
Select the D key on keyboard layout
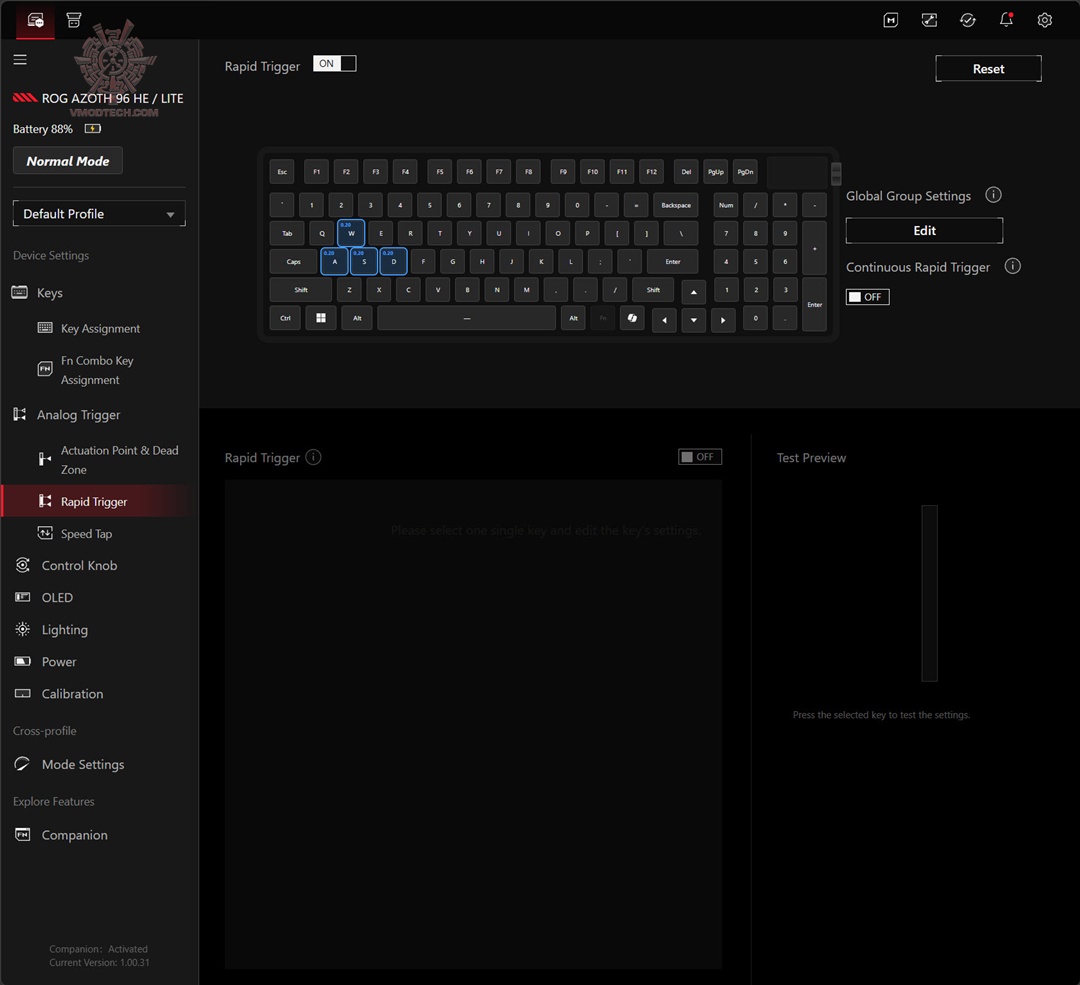[393, 261]
